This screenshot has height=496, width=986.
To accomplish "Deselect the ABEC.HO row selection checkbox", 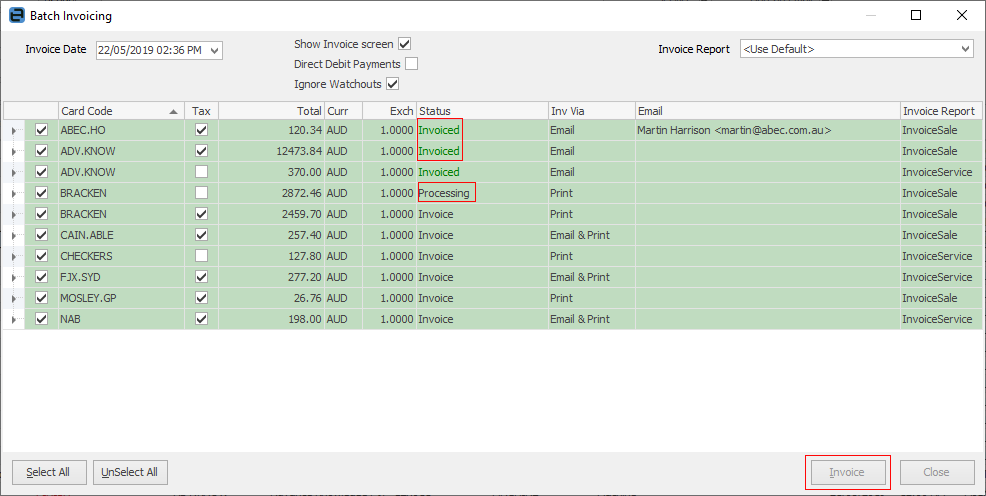I will [x=42, y=130].
